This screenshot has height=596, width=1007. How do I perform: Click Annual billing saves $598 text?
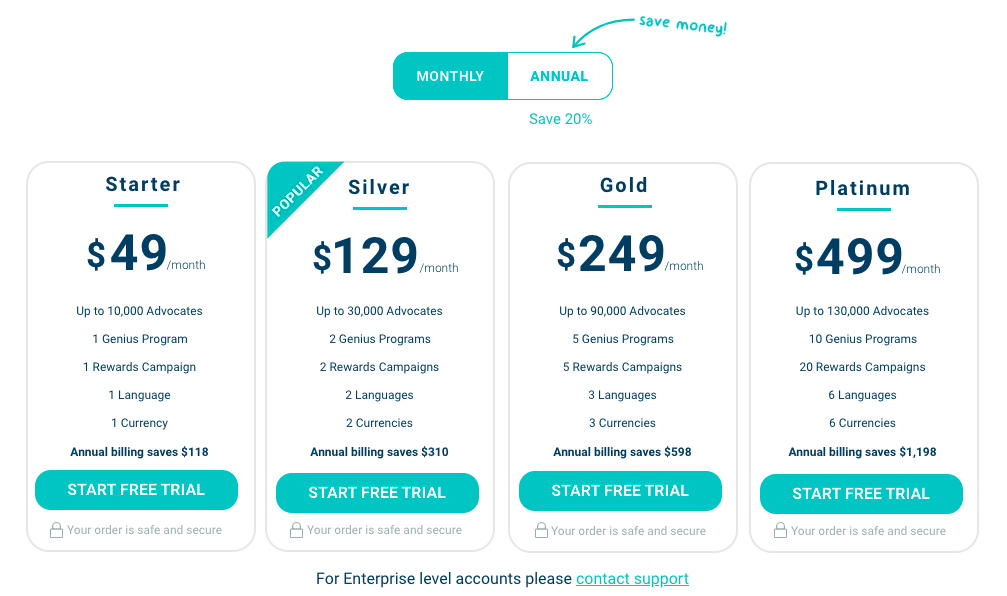[x=622, y=451]
